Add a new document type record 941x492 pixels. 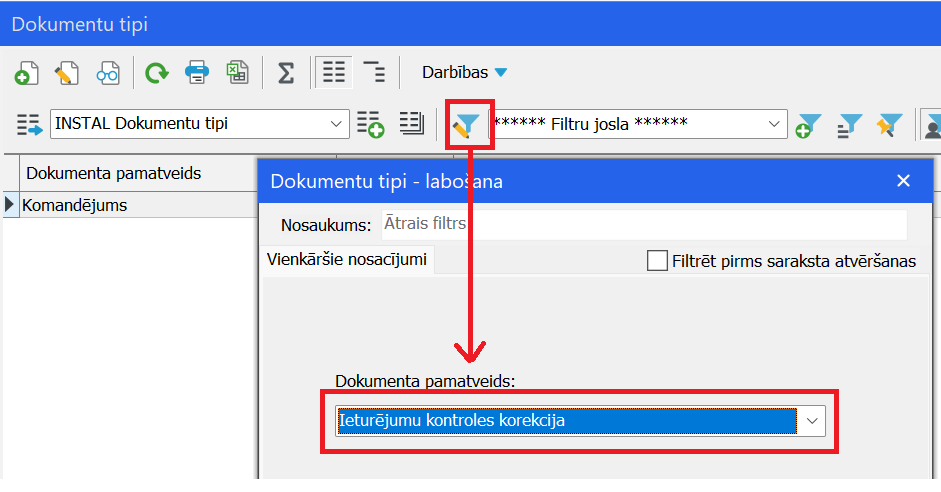pyautogui.click(x=26, y=73)
